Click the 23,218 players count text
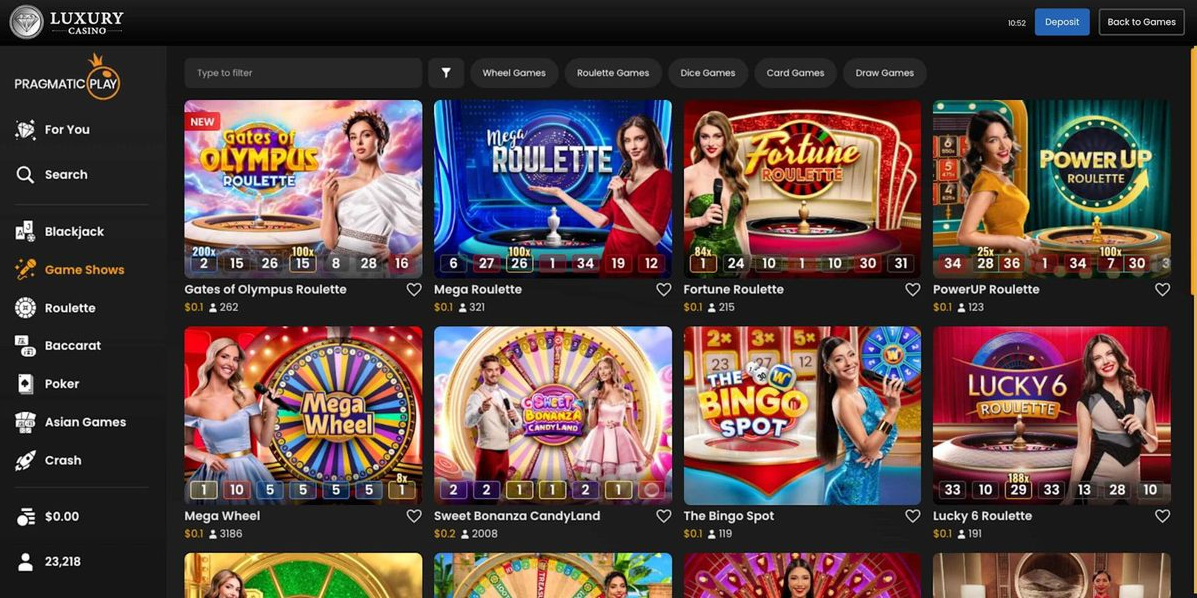This screenshot has width=1197, height=598. pyautogui.click(x=63, y=562)
